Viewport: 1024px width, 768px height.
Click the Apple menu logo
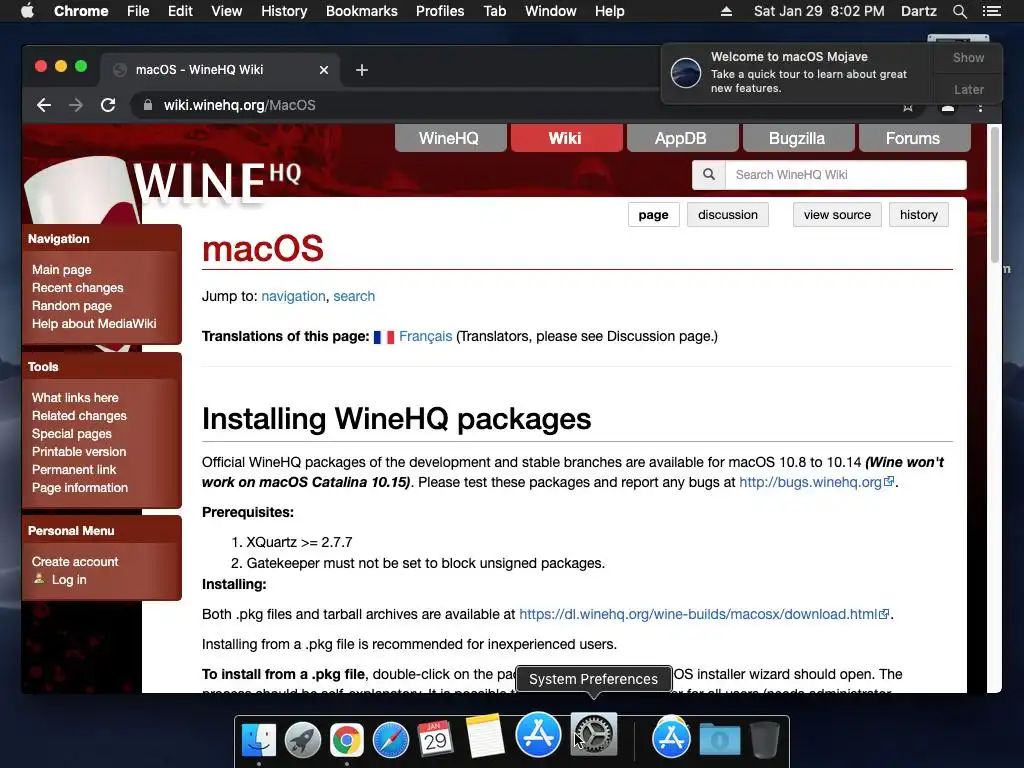click(x=27, y=11)
